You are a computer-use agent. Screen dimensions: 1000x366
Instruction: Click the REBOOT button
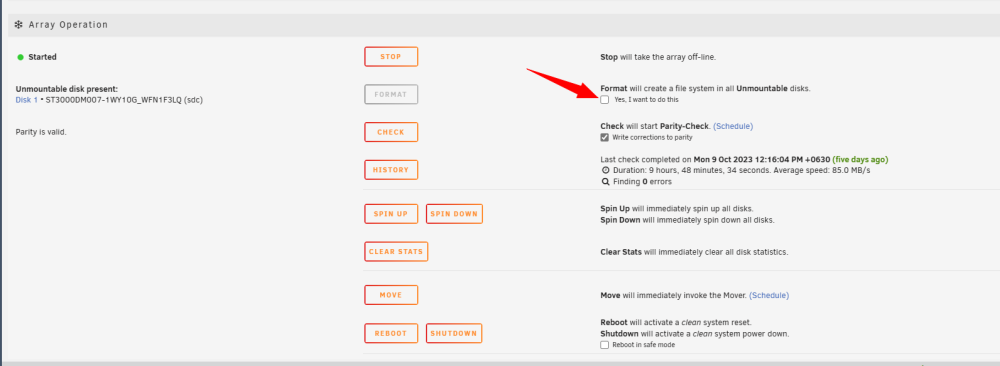(x=391, y=333)
